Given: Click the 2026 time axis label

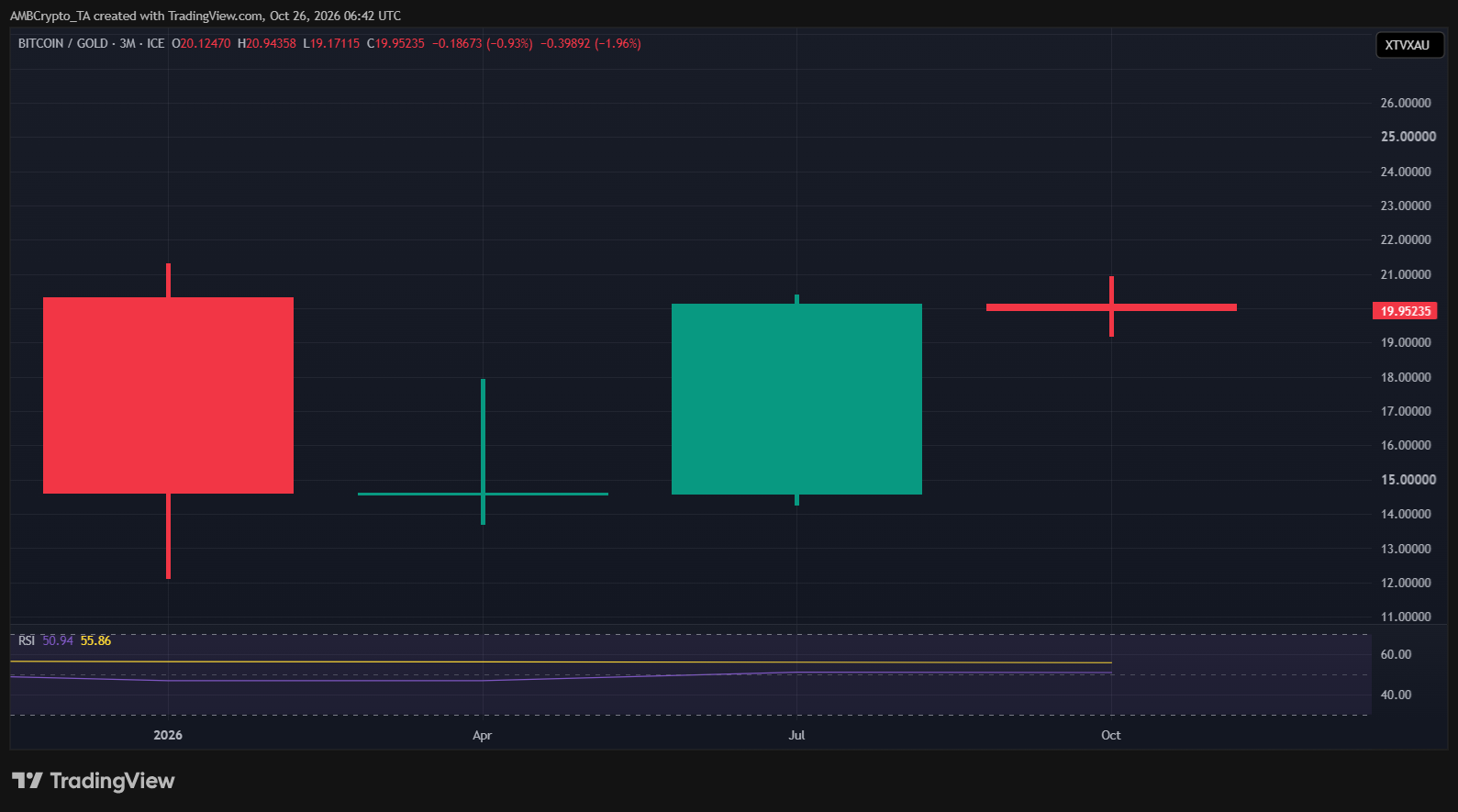Looking at the screenshot, I should (x=168, y=735).
